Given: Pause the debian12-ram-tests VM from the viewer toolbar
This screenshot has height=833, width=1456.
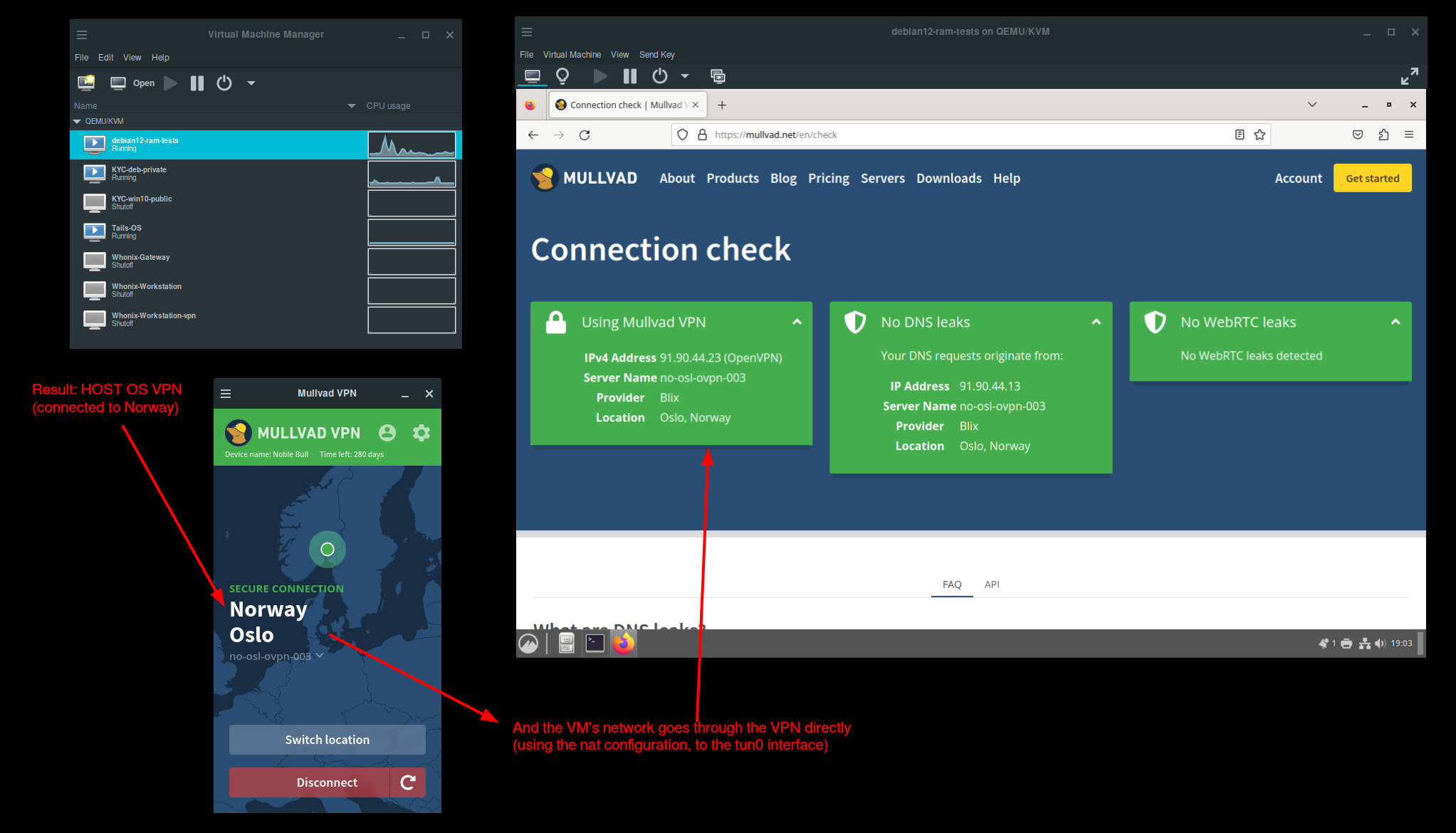Looking at the screenshot, I should point(630,76).
